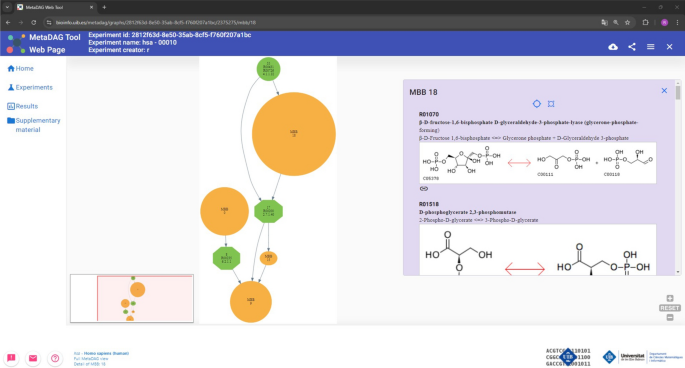Open the browser three-dot menu
The image size is (685, 368).
click(678, 22)
